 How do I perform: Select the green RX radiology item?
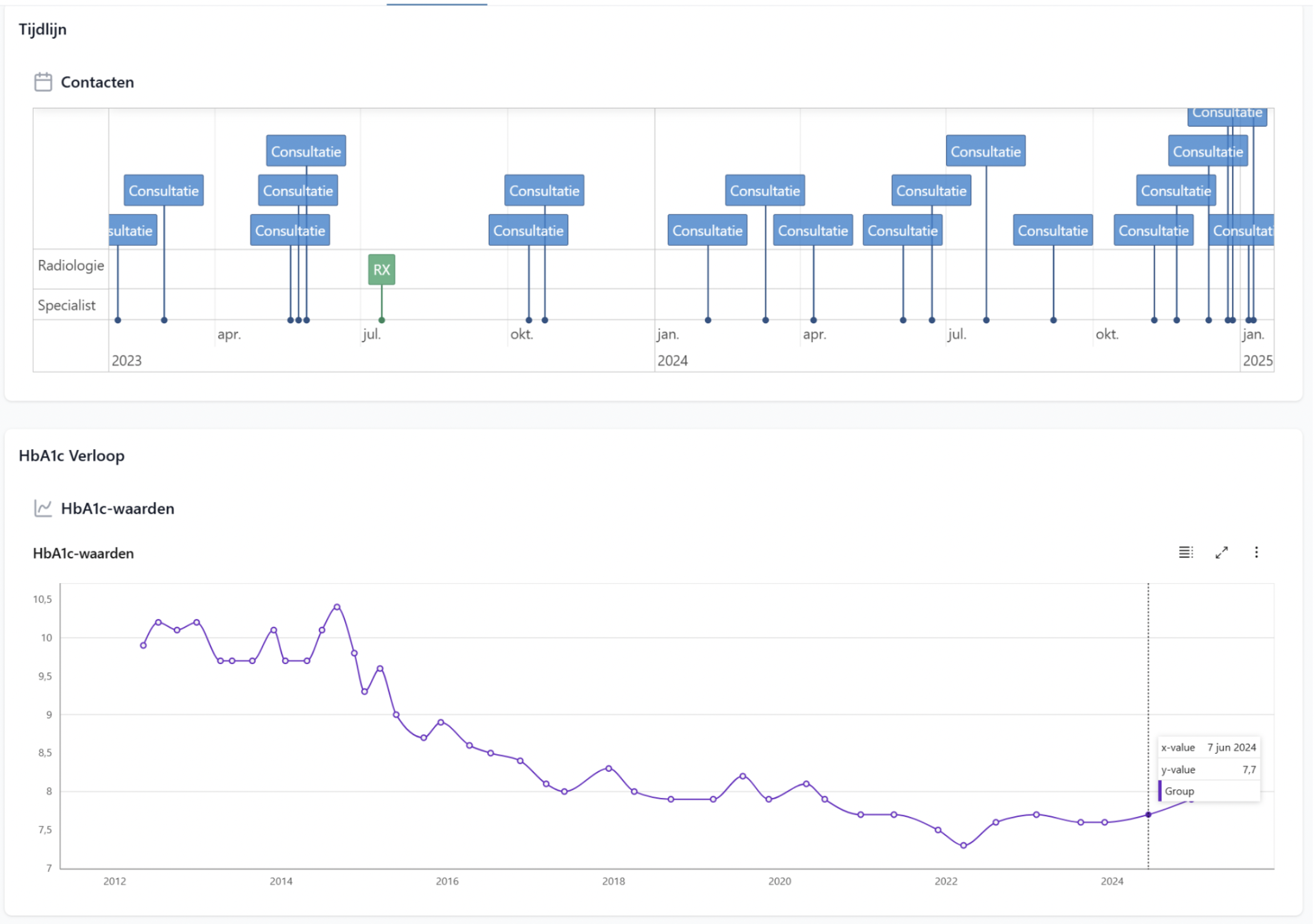click(x=382, y=269)
